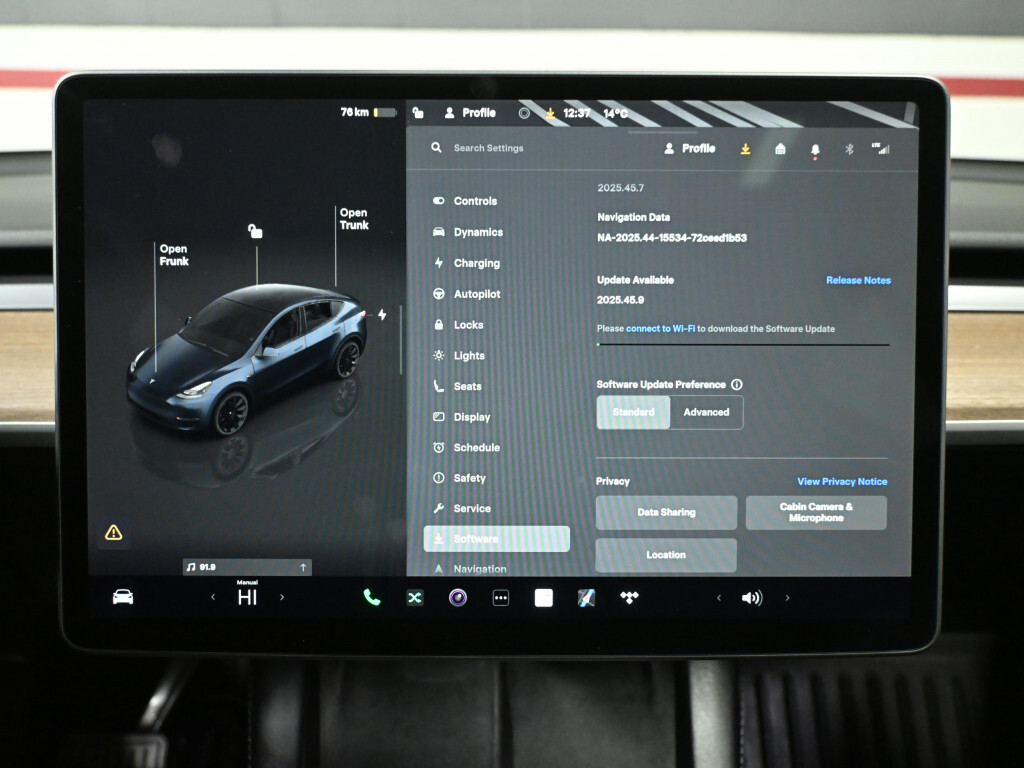The height and width of the screenshot is (768, 1024).
Task: Go to Charging settings menu
Action: click(x=476, y=263)
